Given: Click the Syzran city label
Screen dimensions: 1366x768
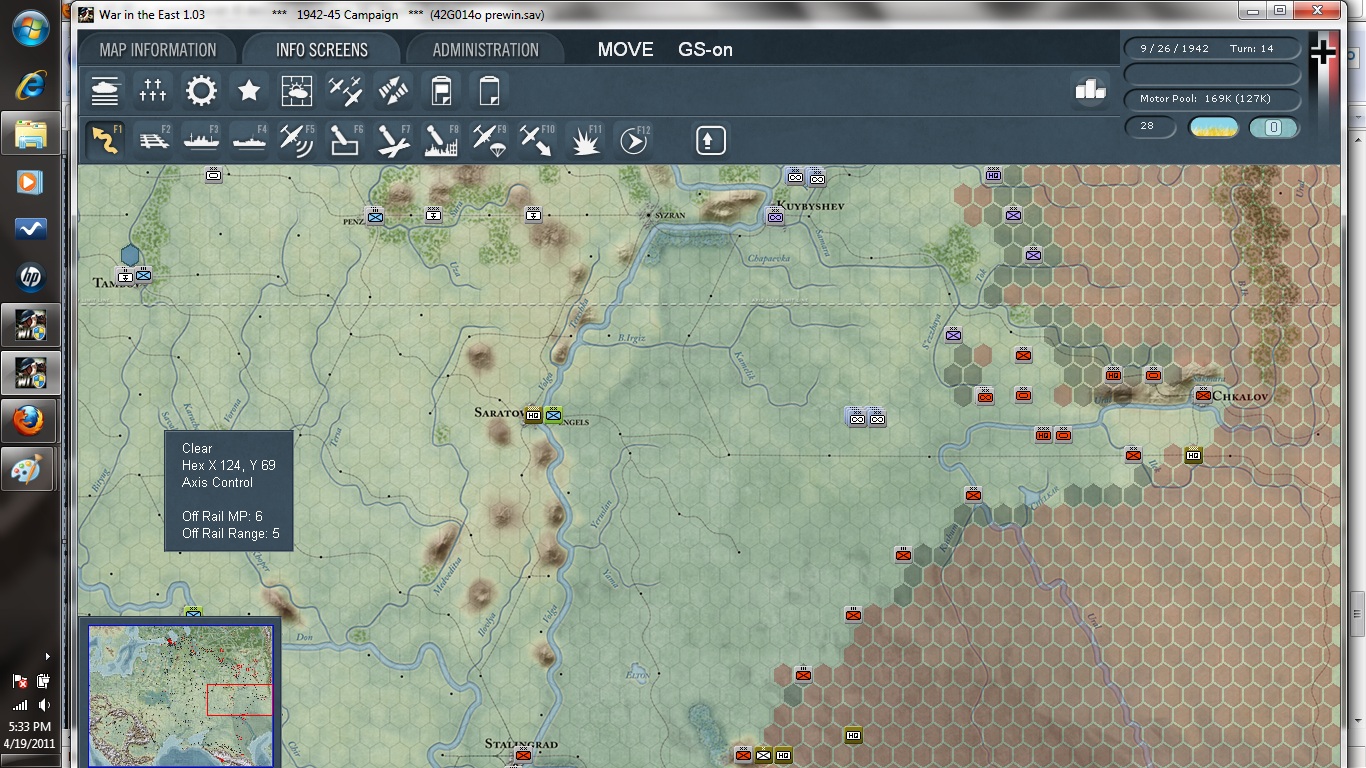Looking at the screenshot, I should [669, 215].
